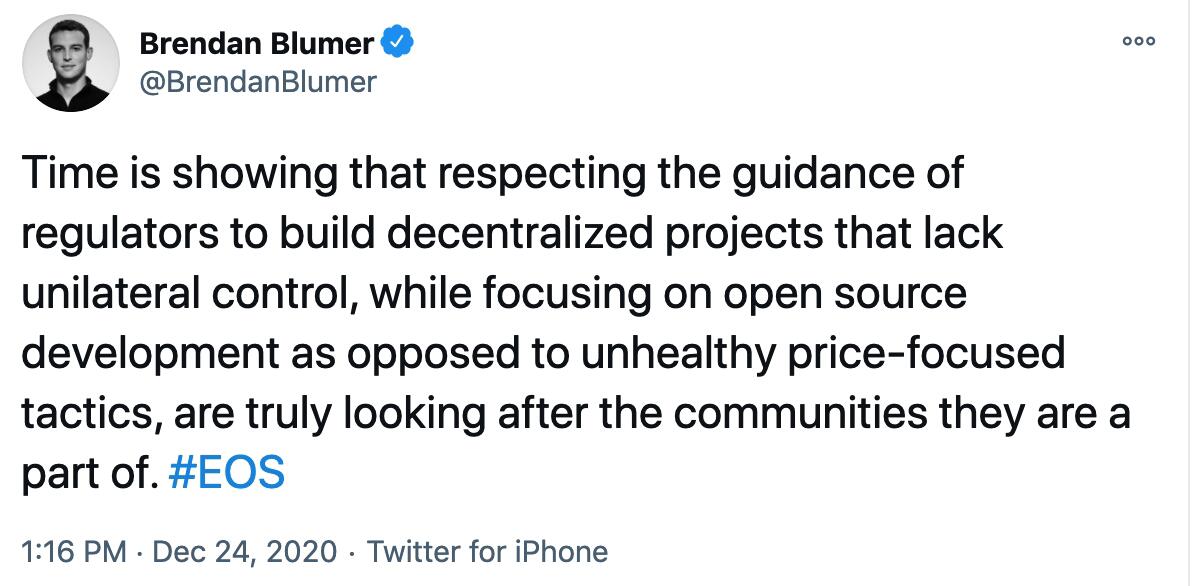Click the word "regulators" in the tweet
Viewport: 1192px width, 586px height.
coord(110,235)
